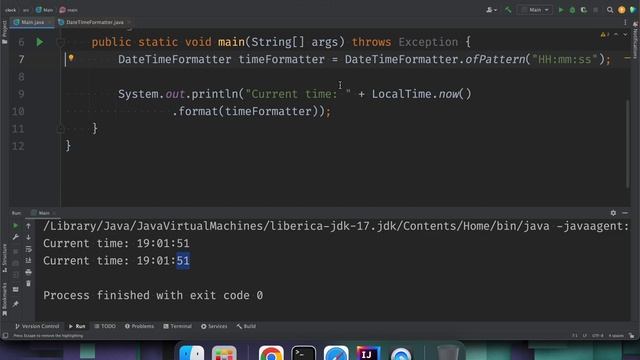Jump to the next highlighted warning
This screenshot has height=360, width=640.
point(625,35)
